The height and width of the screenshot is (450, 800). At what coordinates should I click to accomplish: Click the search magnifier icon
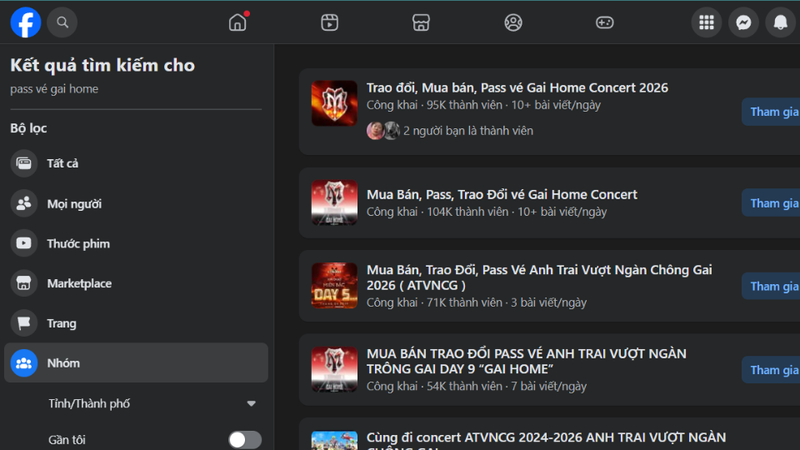click(62, 22)
